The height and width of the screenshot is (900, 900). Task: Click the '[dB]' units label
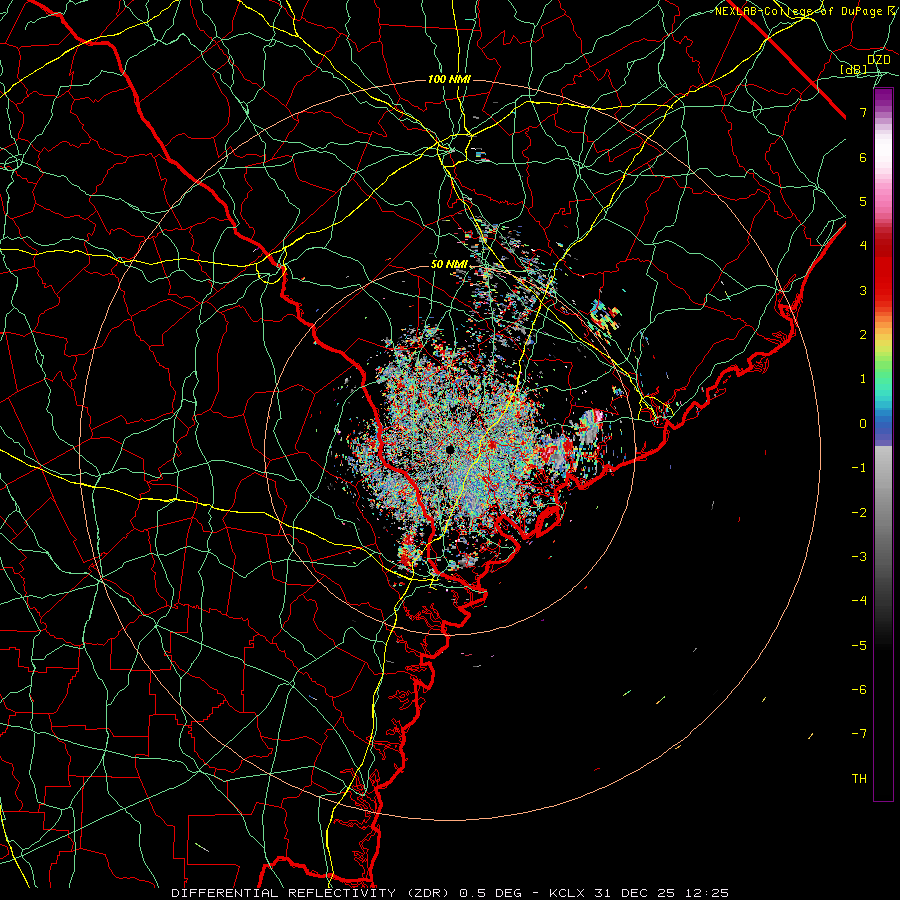point(854,70)
